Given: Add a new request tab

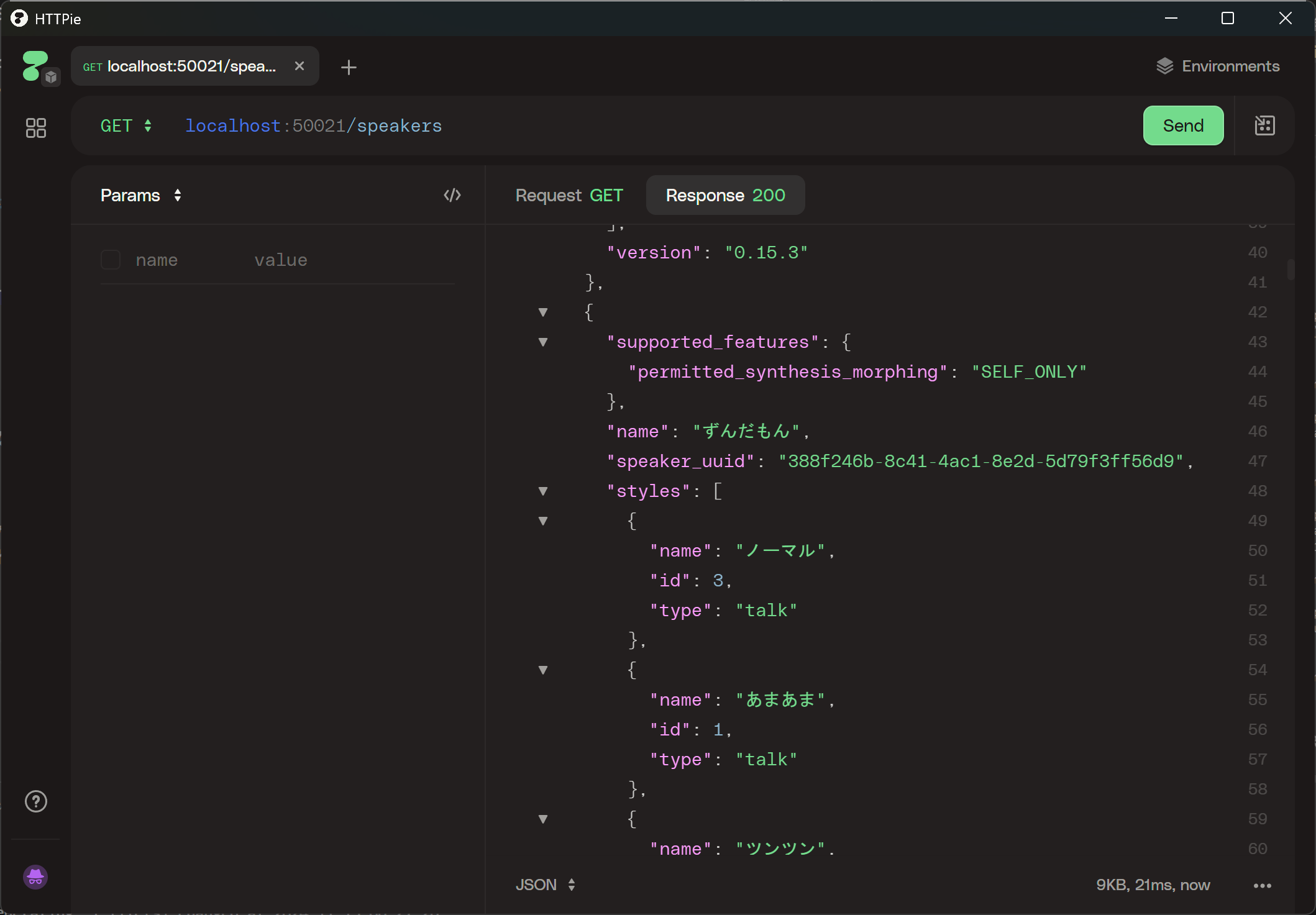Looking at the screenshot, I should (349, 67).
